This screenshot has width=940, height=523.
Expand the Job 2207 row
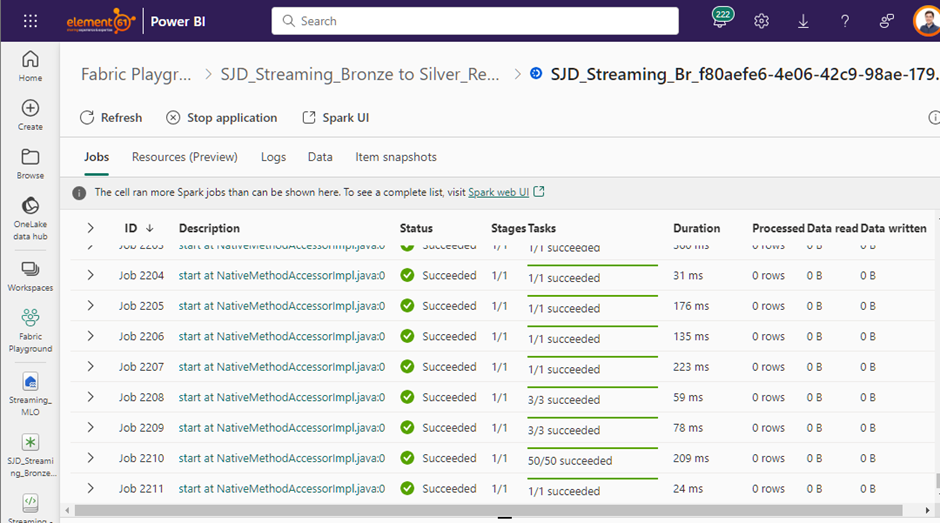pyautogui.click(x=90, y=367)
